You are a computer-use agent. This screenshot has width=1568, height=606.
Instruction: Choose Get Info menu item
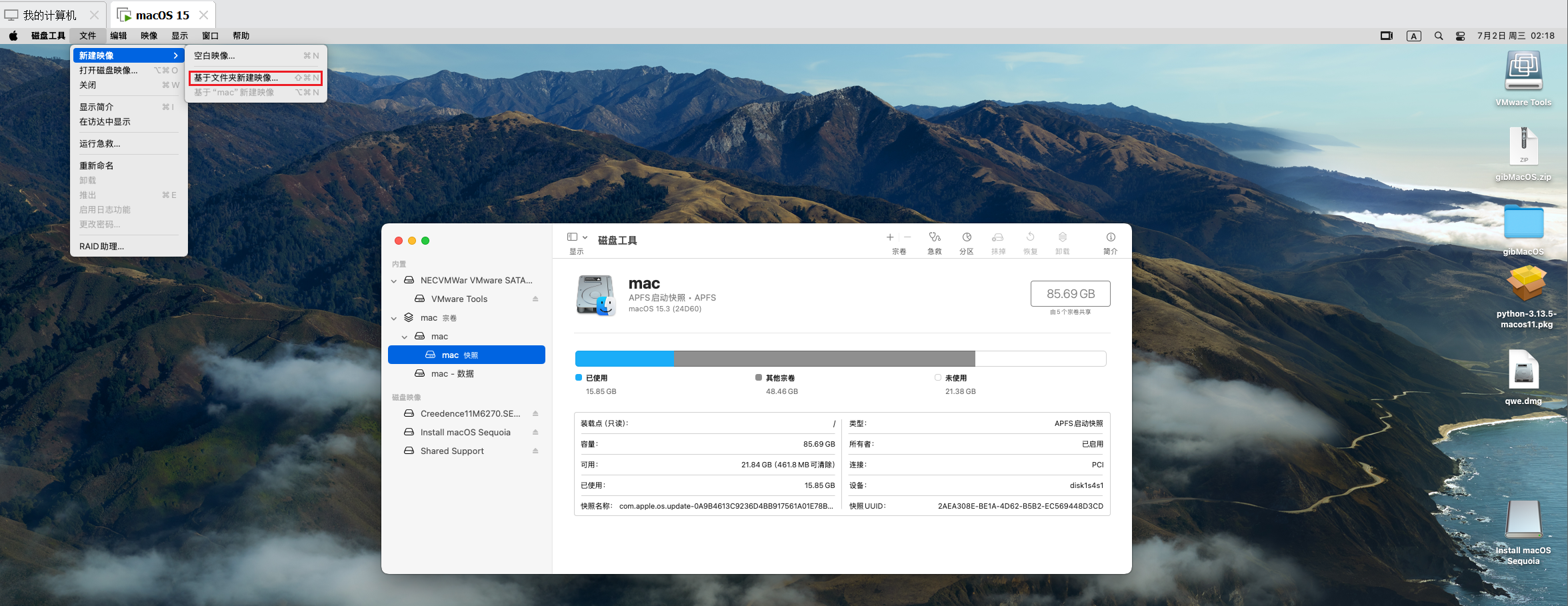pyautogui.click(x=129, y=107)
